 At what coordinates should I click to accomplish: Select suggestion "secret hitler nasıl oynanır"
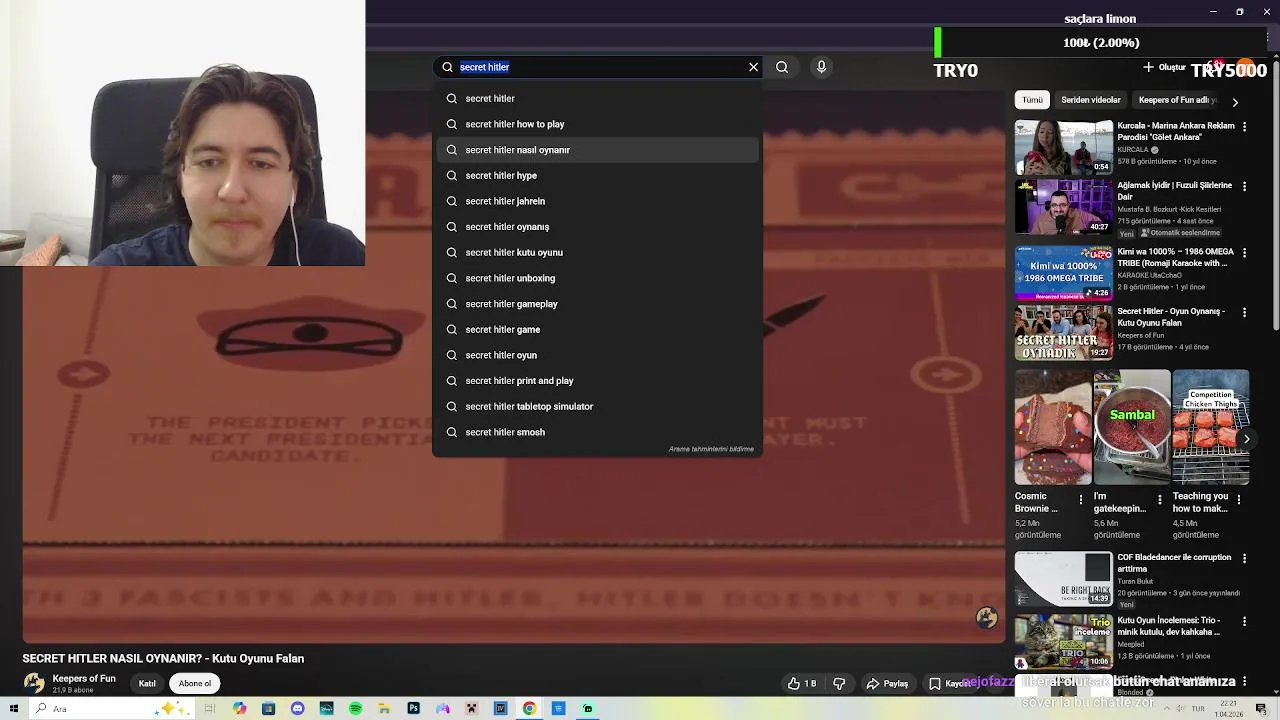pos(597,150)
